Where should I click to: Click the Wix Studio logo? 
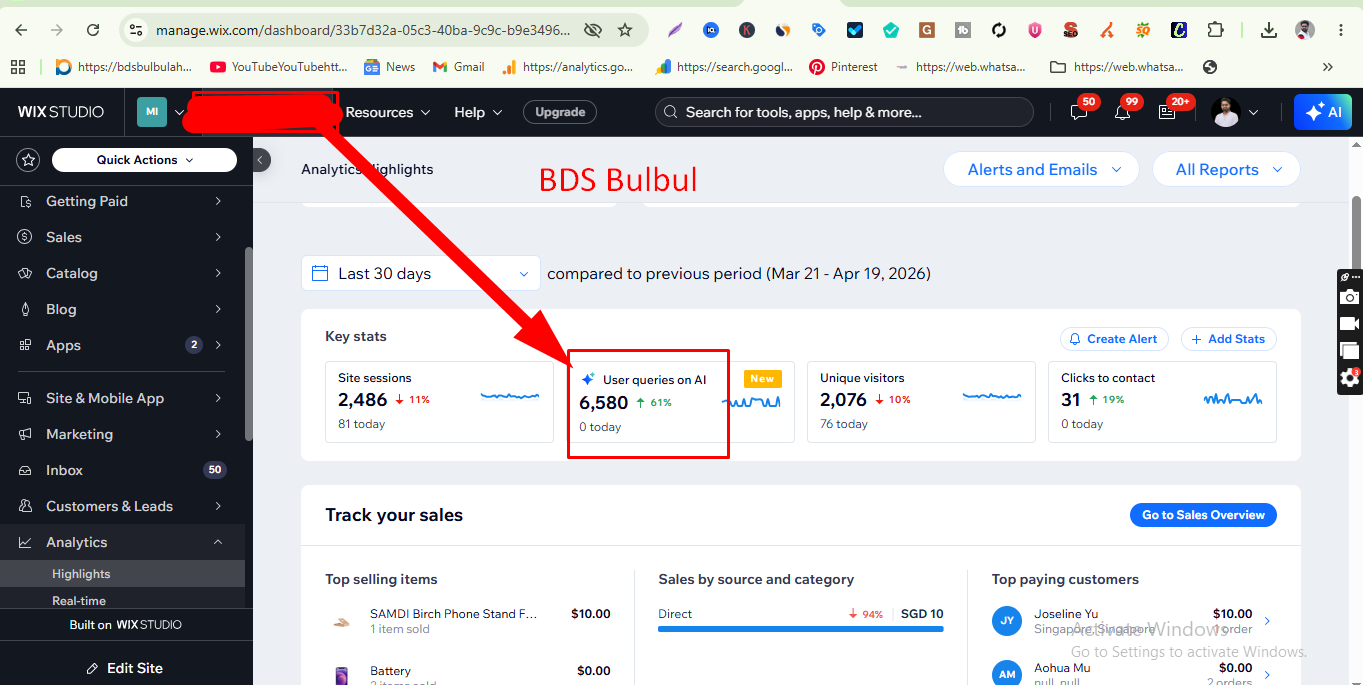61,112
